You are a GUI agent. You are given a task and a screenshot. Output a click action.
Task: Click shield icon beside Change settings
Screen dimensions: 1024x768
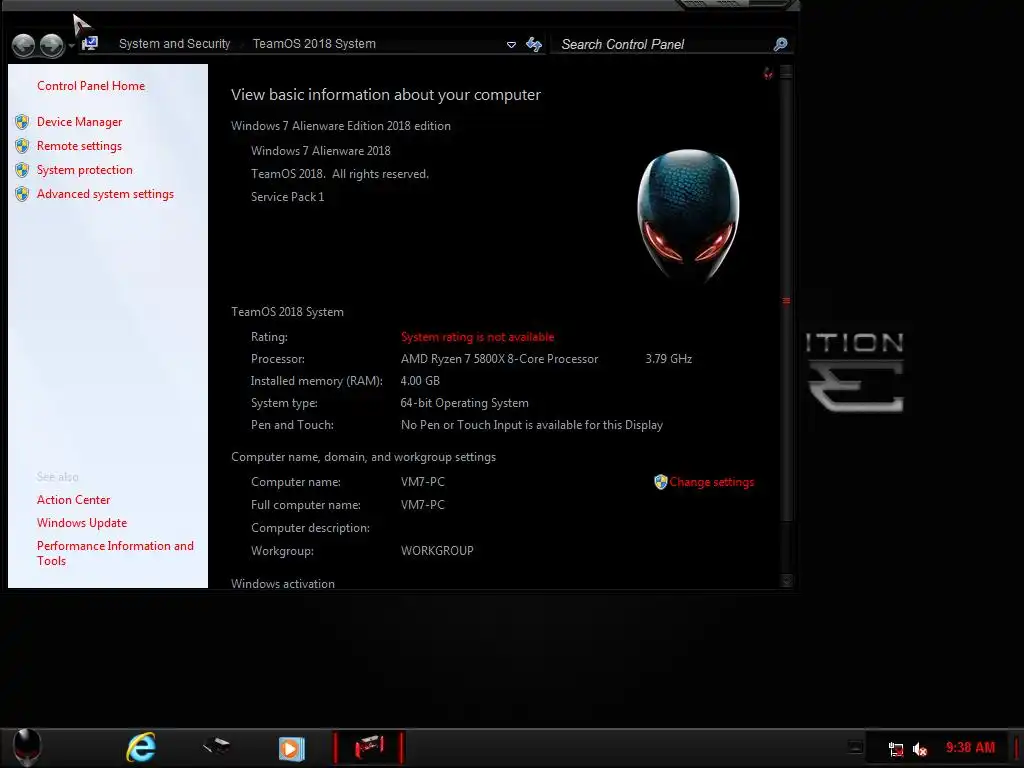click(x=660, y=482)
